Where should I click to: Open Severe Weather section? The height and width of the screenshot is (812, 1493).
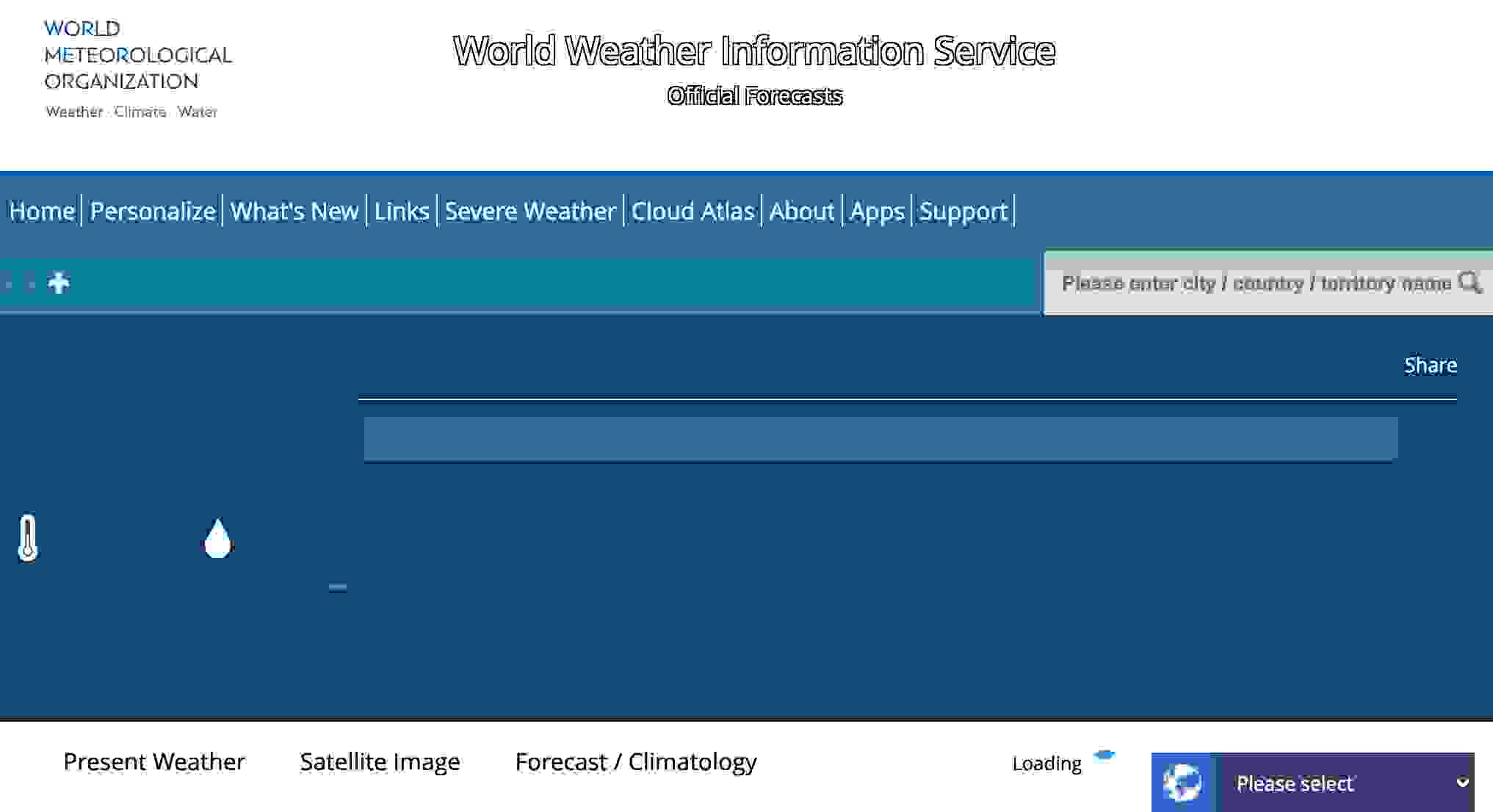[x=530, y=211]
